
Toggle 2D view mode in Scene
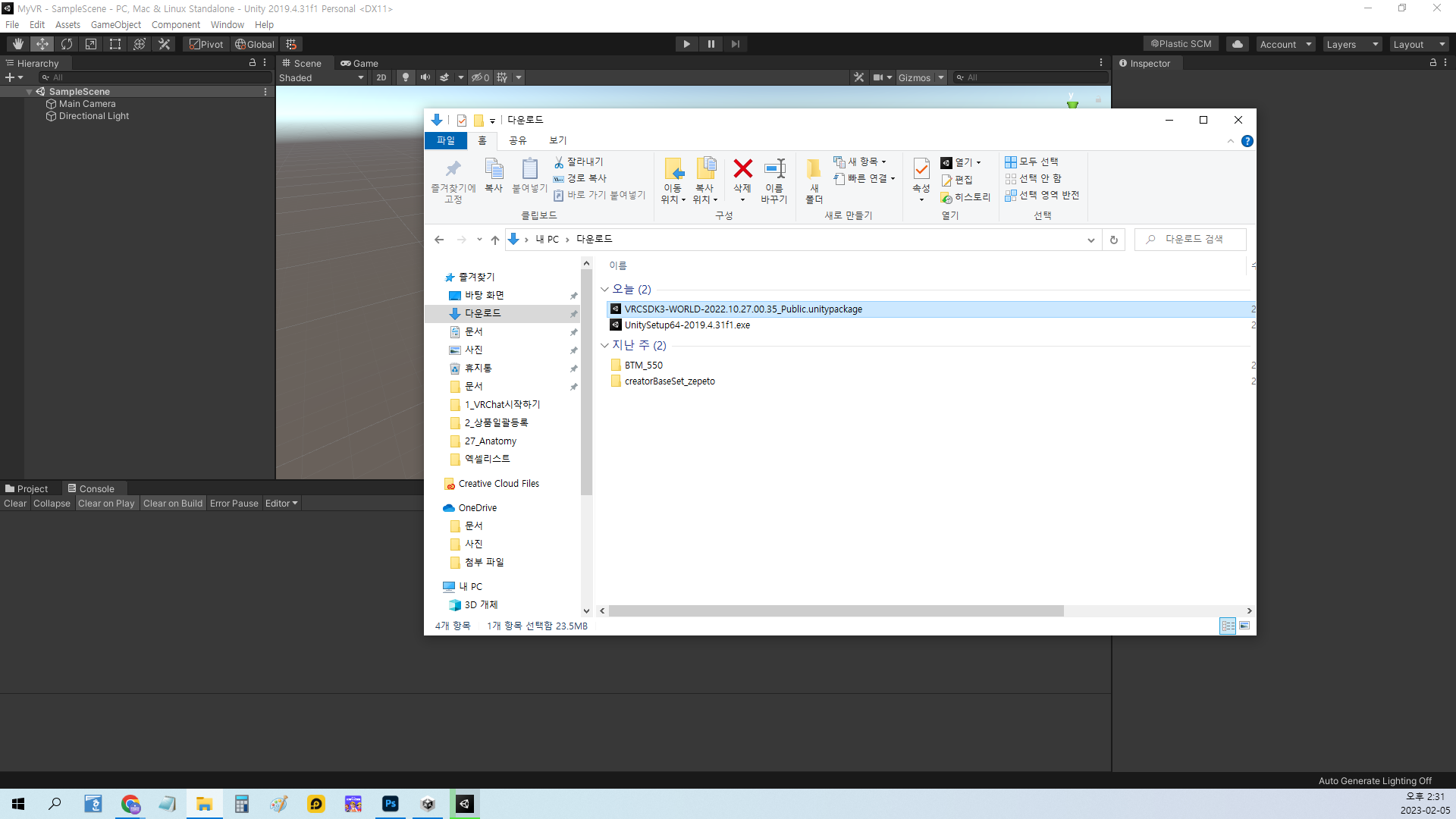coord(381,77)
